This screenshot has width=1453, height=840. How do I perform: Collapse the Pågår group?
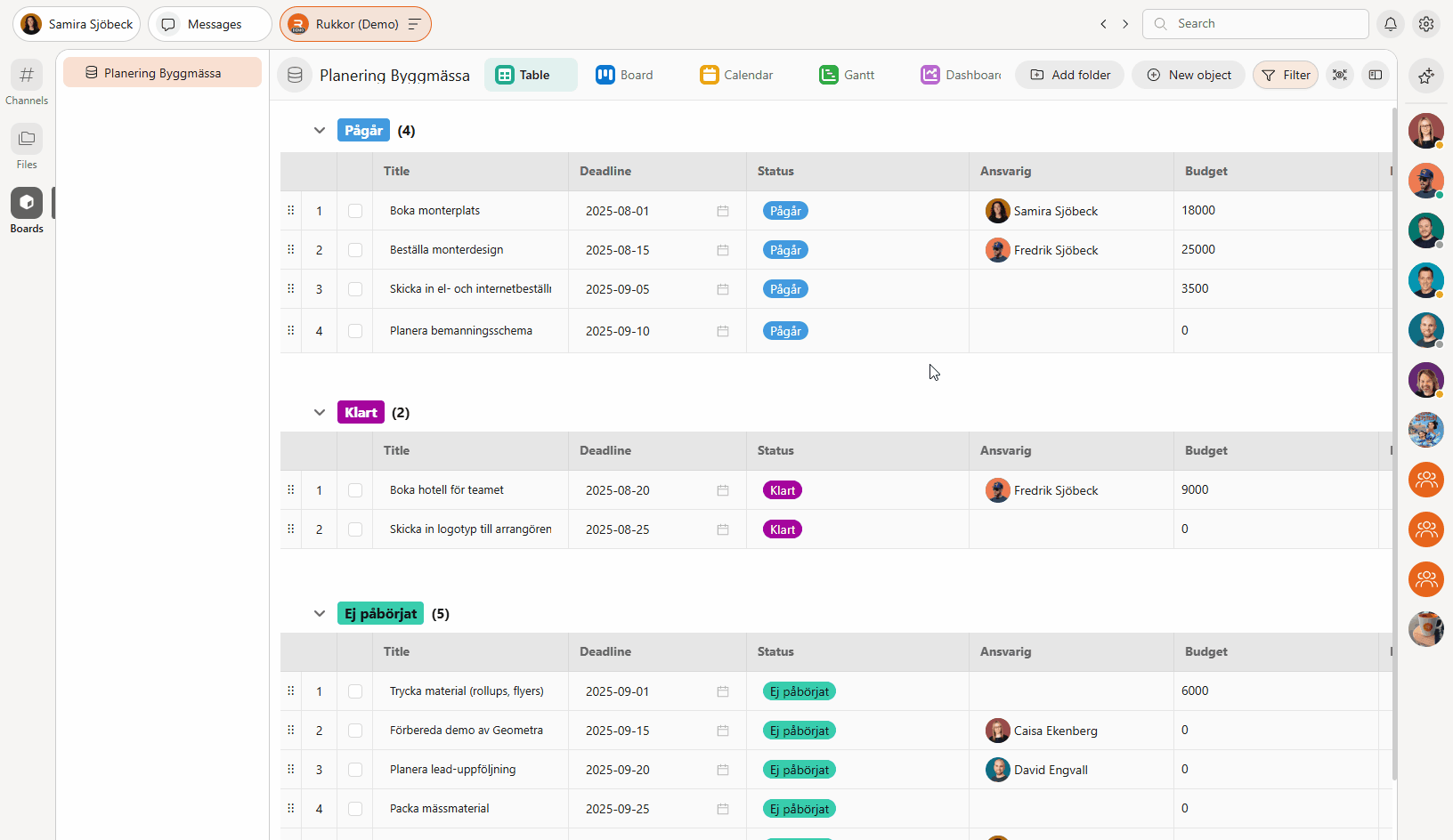click(320, 131)
